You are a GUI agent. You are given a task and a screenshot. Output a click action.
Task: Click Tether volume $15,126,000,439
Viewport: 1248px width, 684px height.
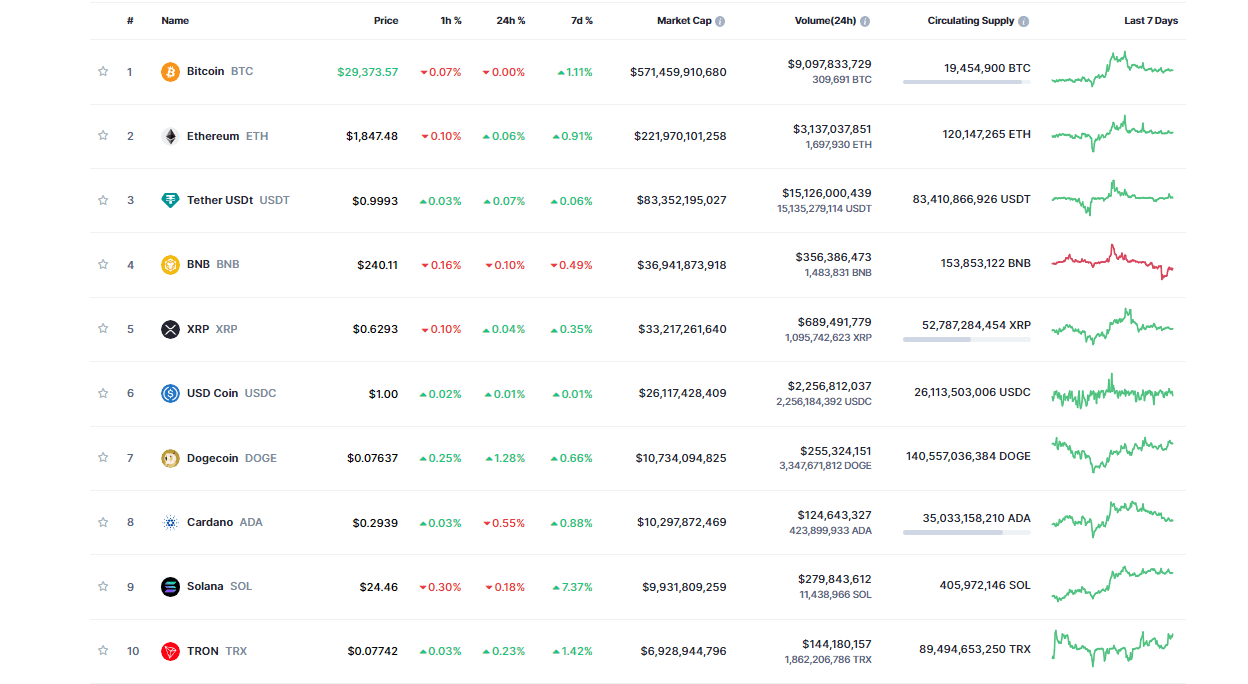pos(826,193)
